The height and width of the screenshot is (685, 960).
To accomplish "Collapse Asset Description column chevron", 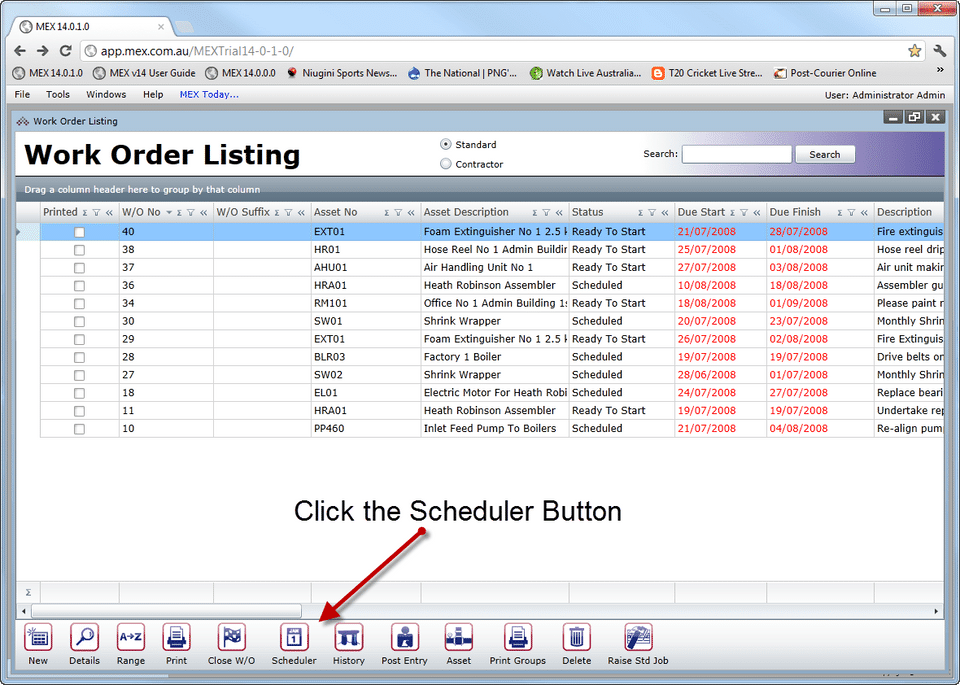I will [559, 212].
